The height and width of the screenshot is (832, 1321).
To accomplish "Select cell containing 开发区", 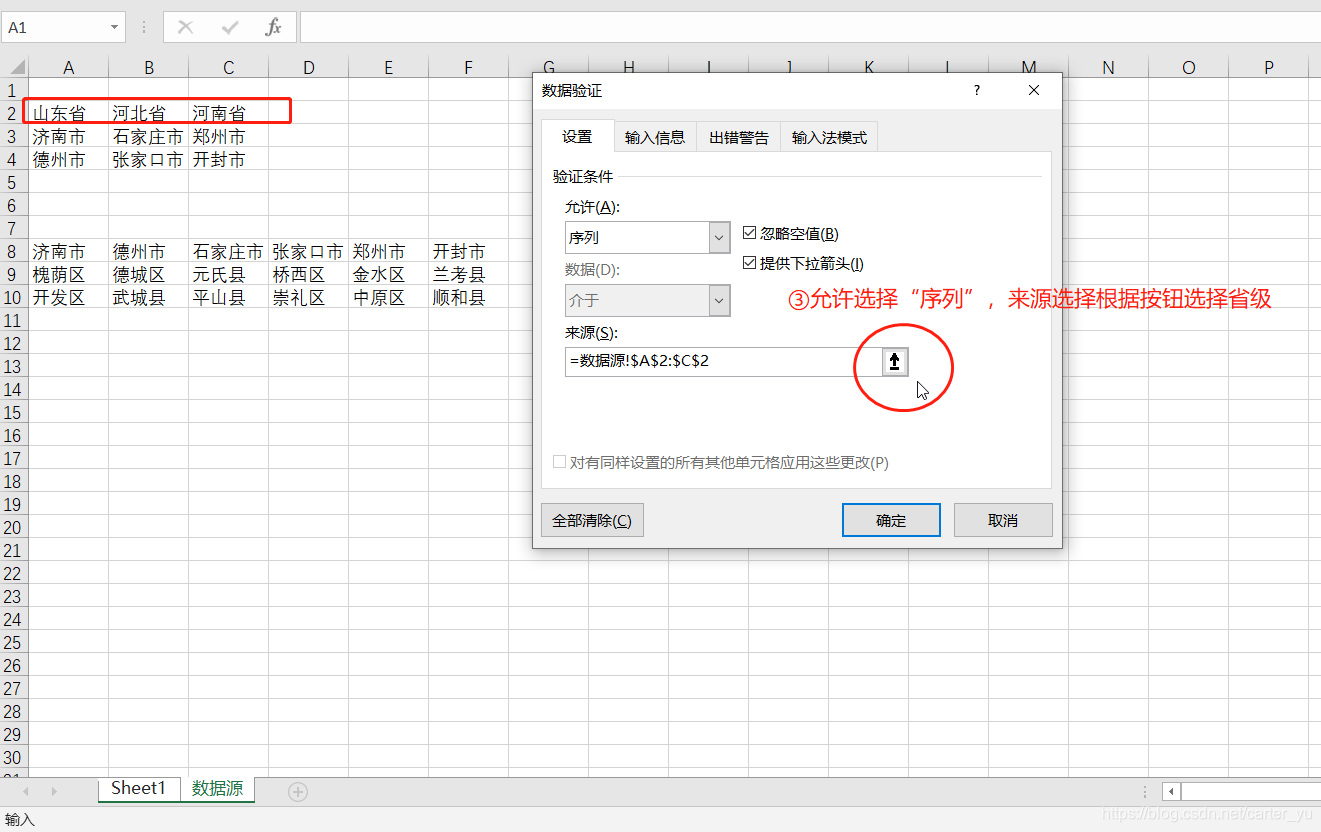I will pyautogui.click(x=68, y=297).
